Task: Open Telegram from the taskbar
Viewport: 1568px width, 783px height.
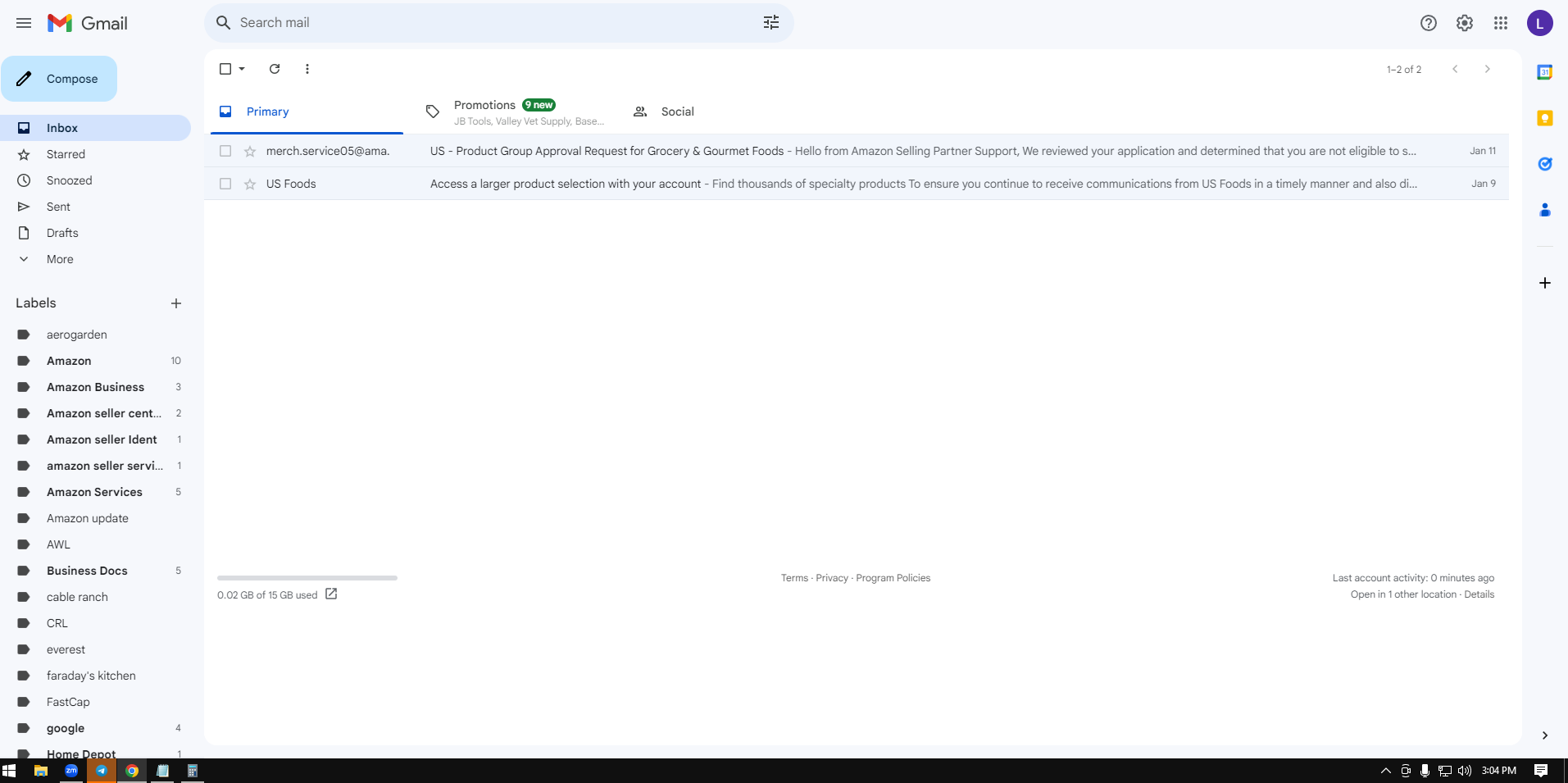Action: (x=102, y=771)
